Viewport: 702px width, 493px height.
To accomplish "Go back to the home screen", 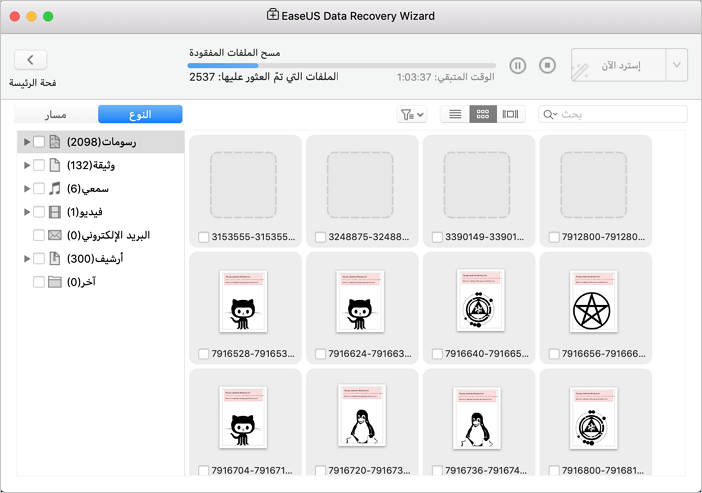I will coord(30,61).
